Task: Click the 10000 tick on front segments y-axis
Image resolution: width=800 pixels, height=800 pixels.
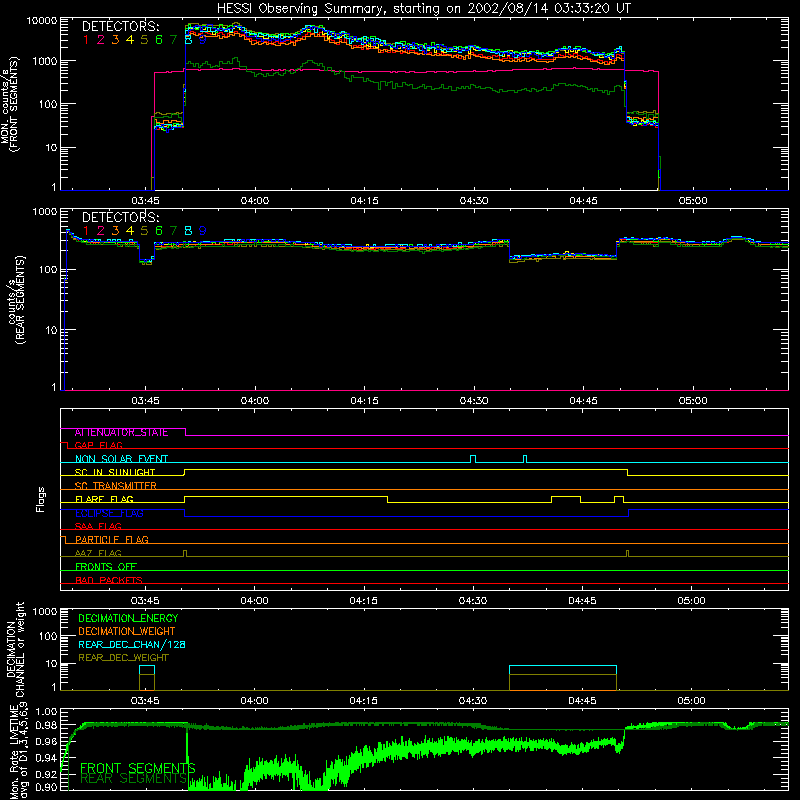Action: (42, 20)
